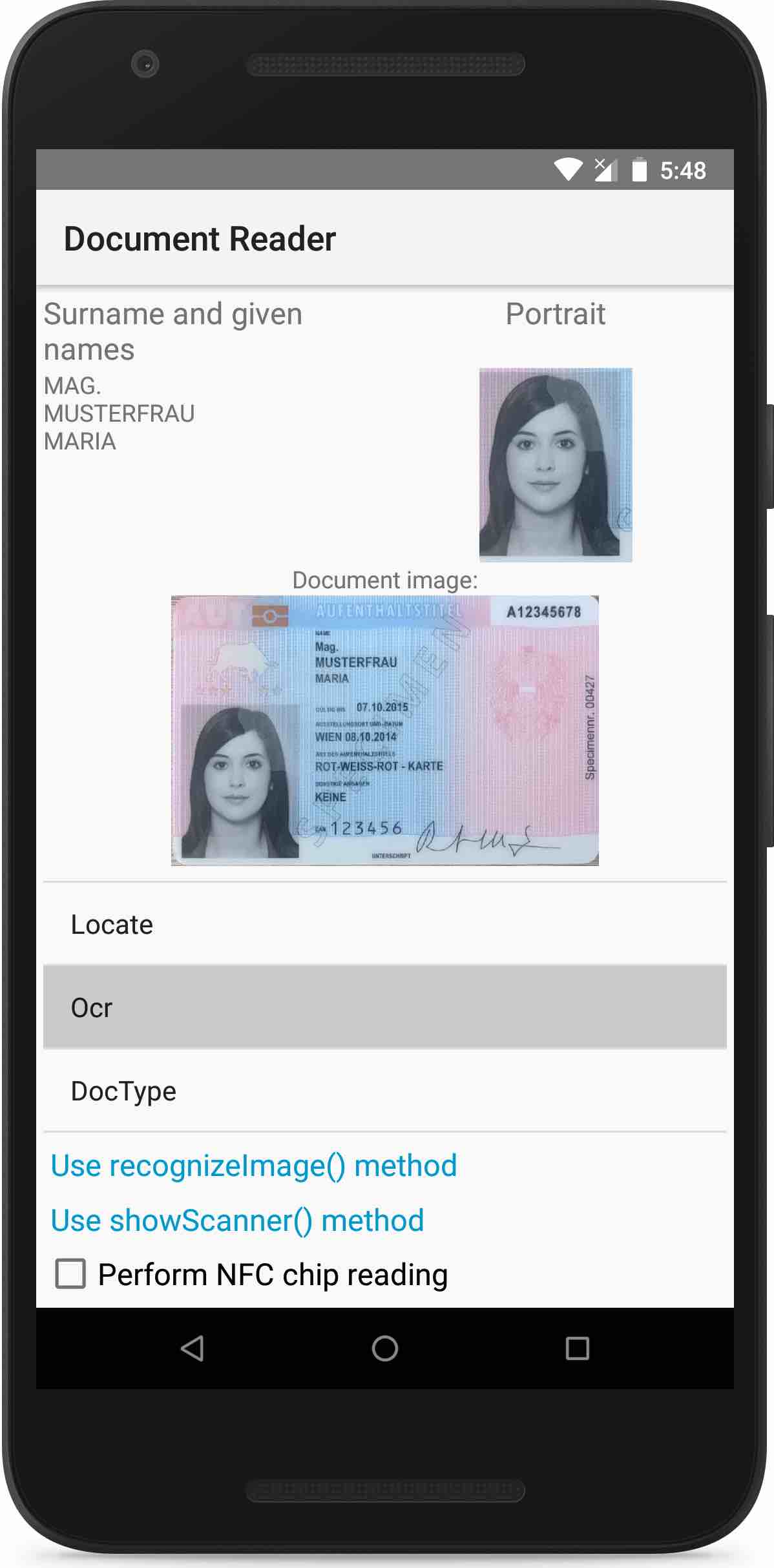Tap the recognized MUSTERFRAU name text
This screenshot has width=774, height=1568.
click(x=119, y=413)
